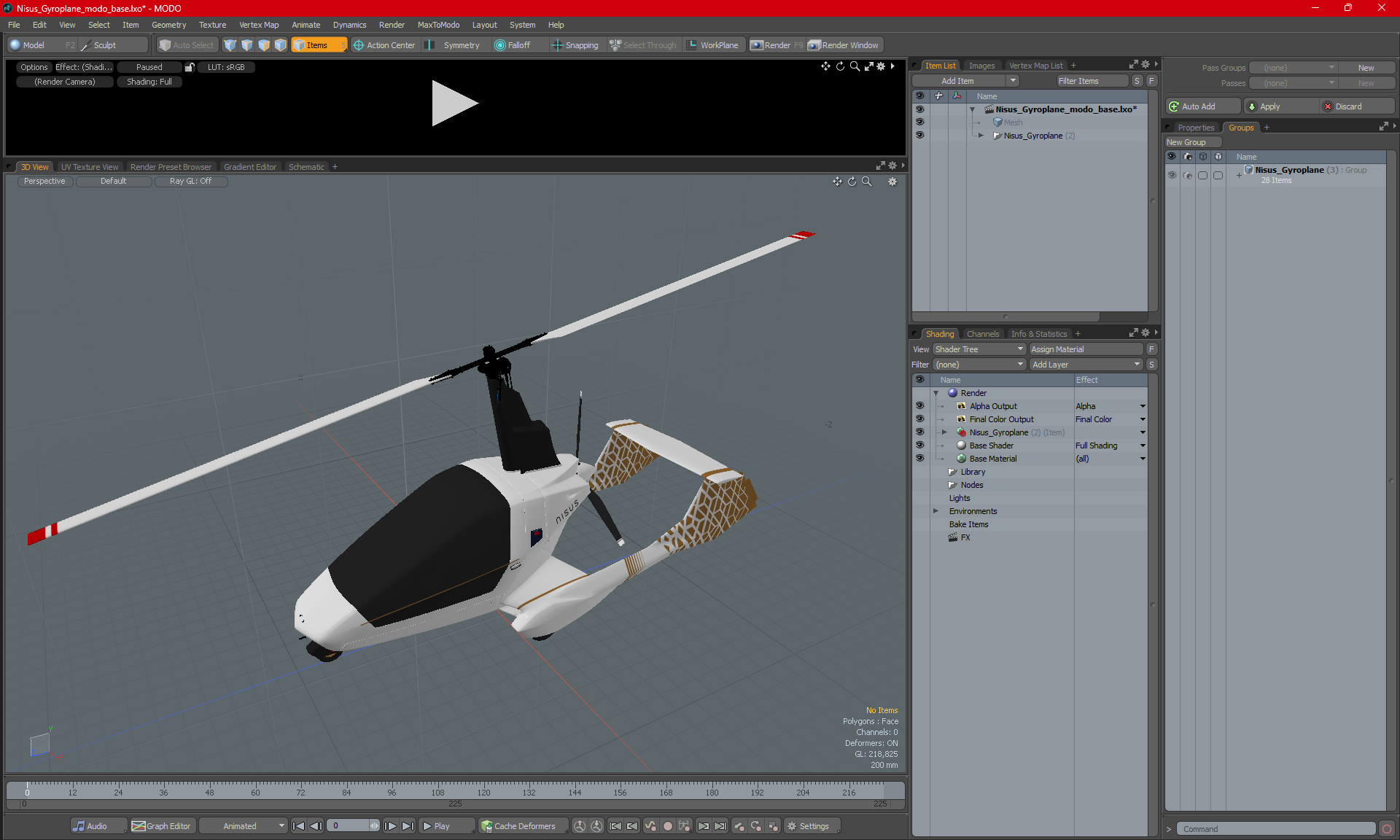Click the Snapping tool icon
Image resolution: width=1400 pixels, height=840 pixels.
(x=558, y=45)
